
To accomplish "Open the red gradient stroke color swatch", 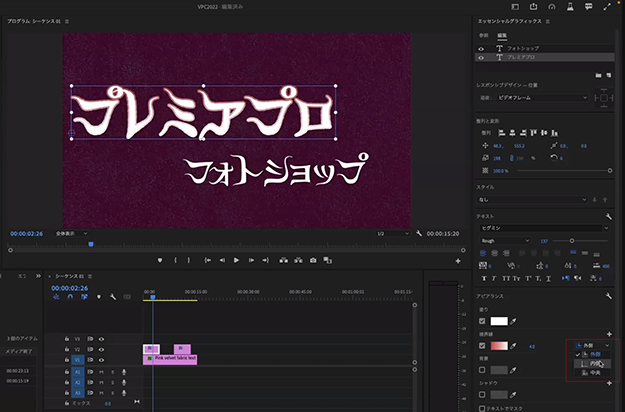I will pyautogui.click(x=499, y=346).
